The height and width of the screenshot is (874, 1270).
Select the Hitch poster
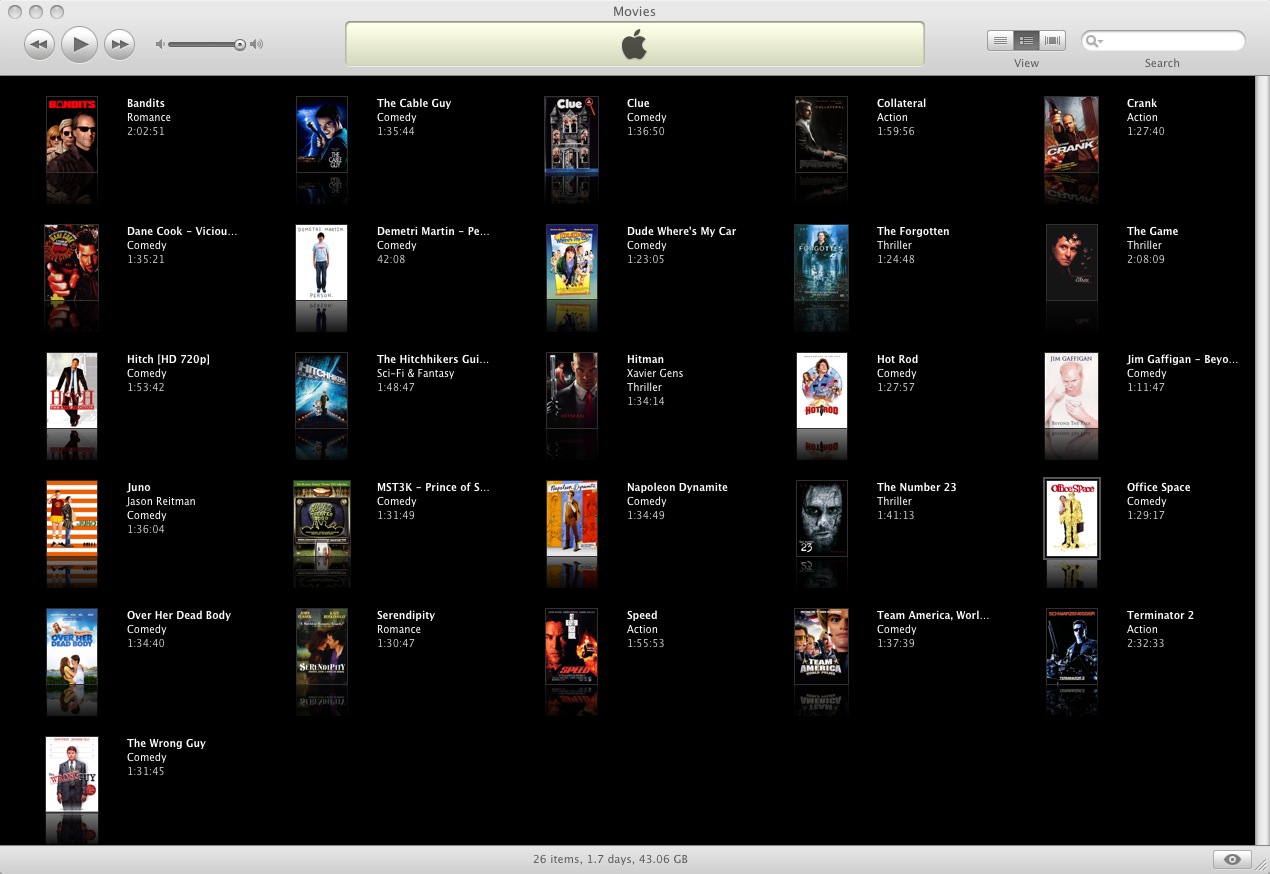72,391
